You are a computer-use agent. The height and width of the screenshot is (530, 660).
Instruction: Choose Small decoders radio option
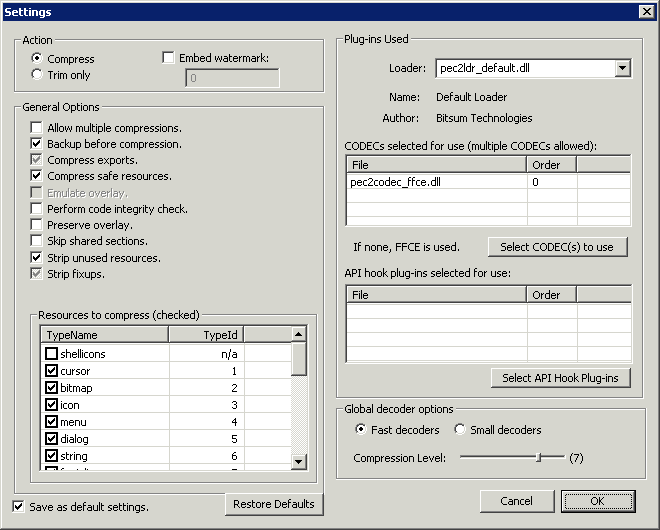tap(460, 430)
